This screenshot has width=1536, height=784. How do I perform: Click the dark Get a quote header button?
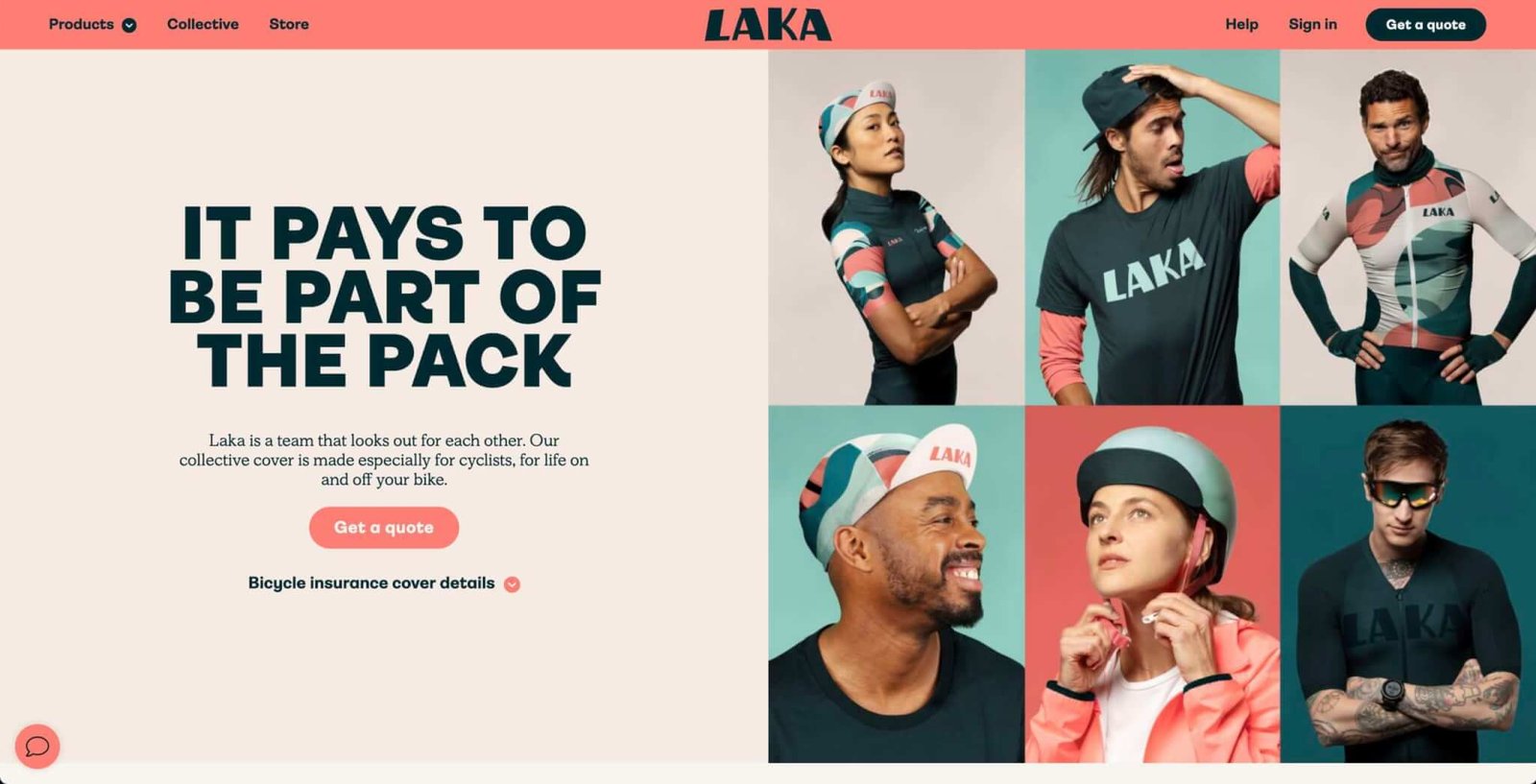click(x=1426, y=25)
